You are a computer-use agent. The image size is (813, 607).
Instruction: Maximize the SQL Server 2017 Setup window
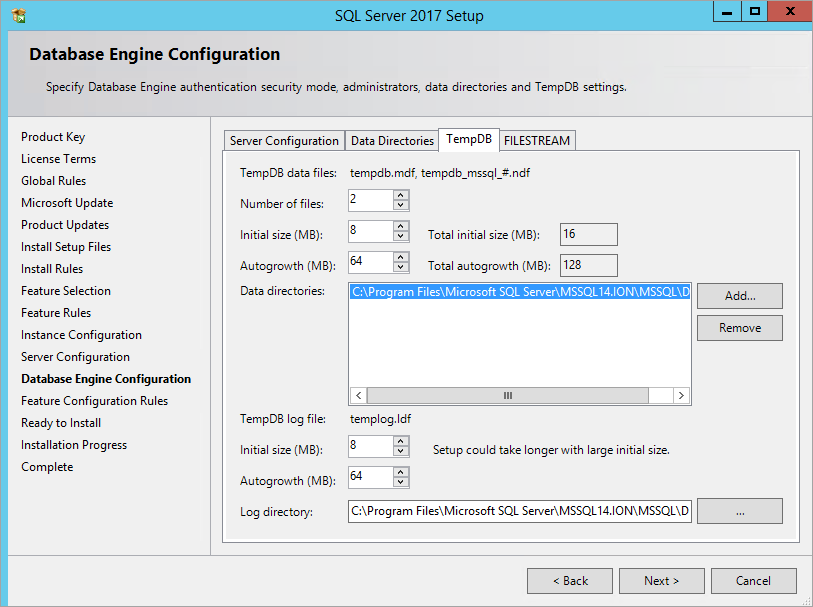754,11
